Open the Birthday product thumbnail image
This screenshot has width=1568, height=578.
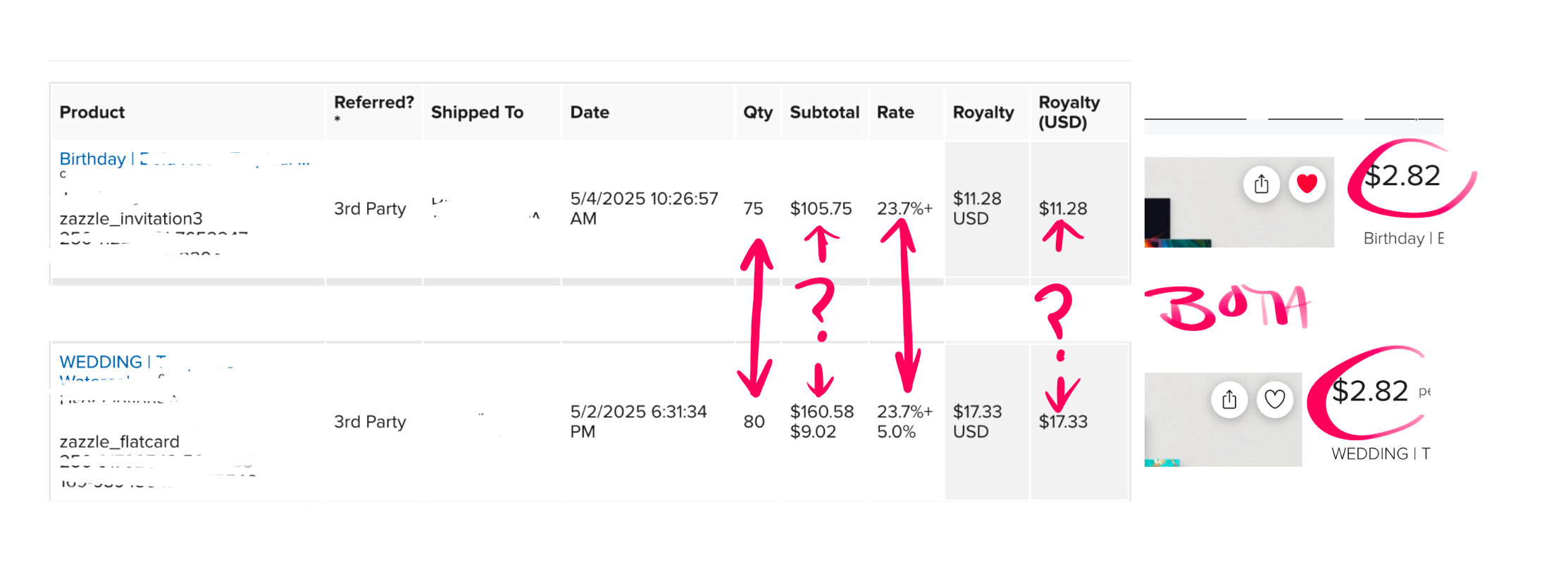[x=1238, y=202]
